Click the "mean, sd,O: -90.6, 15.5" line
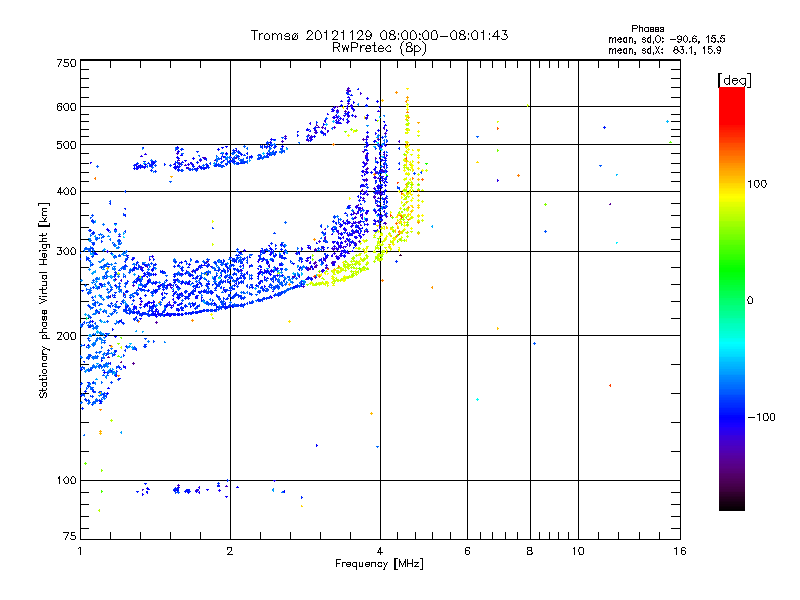The width and height of the screenshot is (800, 600). tap(667, 39)
